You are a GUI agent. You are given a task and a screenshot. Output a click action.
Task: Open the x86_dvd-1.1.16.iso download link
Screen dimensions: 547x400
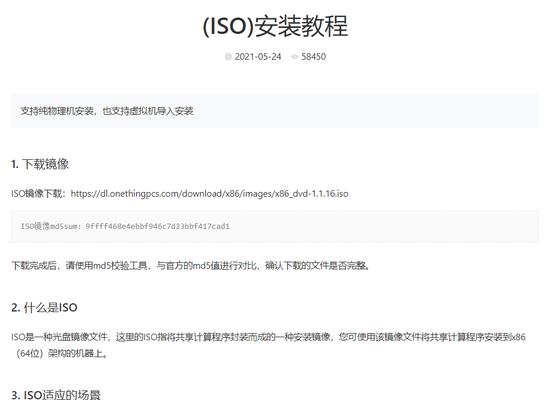point(209,194)
